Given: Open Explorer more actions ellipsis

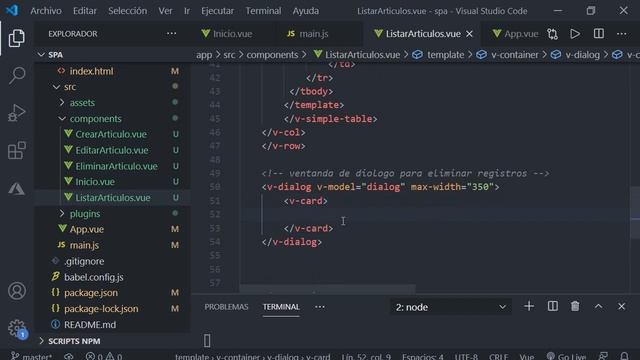Looking at the screenshot, I should pyautogui.click(x=171, y=33).
